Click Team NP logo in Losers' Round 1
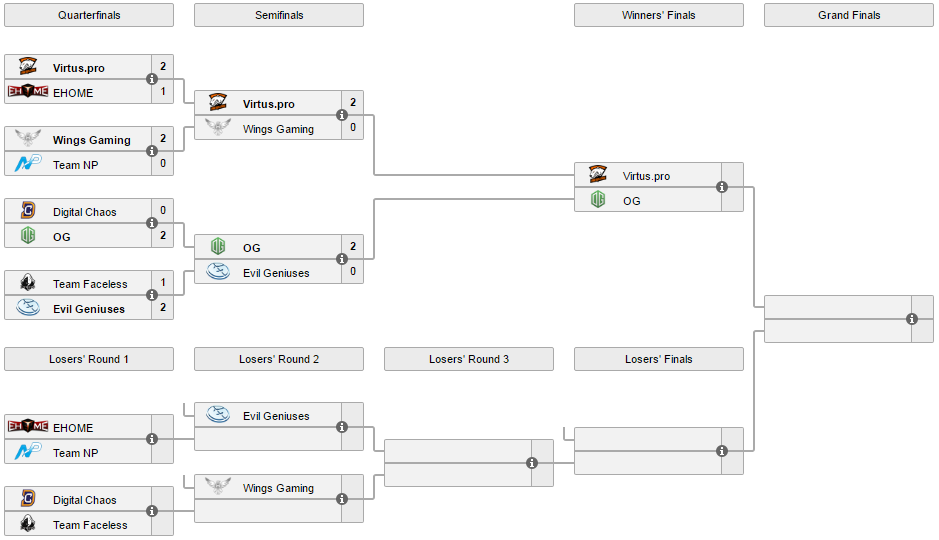This screenshot has height=540, width=939. [x=28, y=452]
